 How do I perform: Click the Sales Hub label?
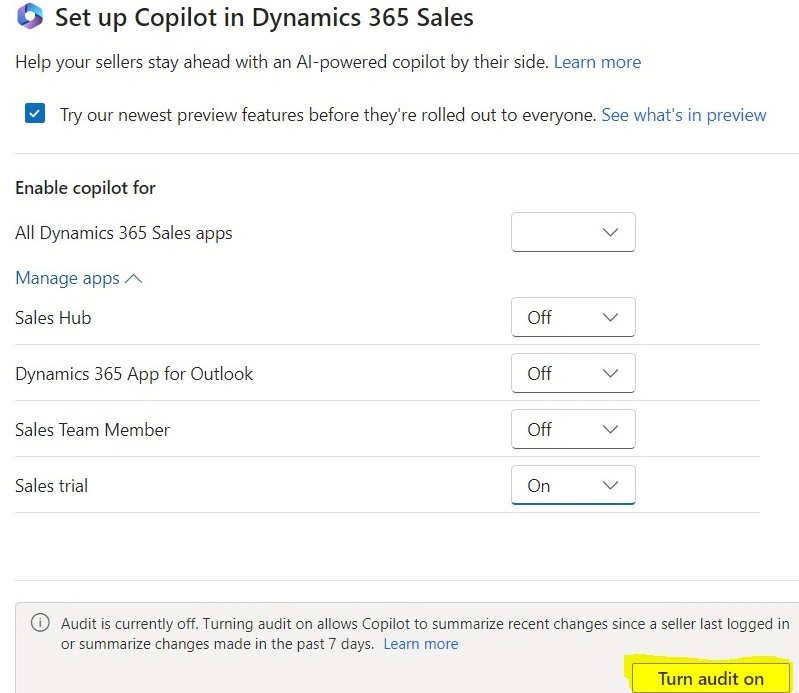click(x=53, y=318)
